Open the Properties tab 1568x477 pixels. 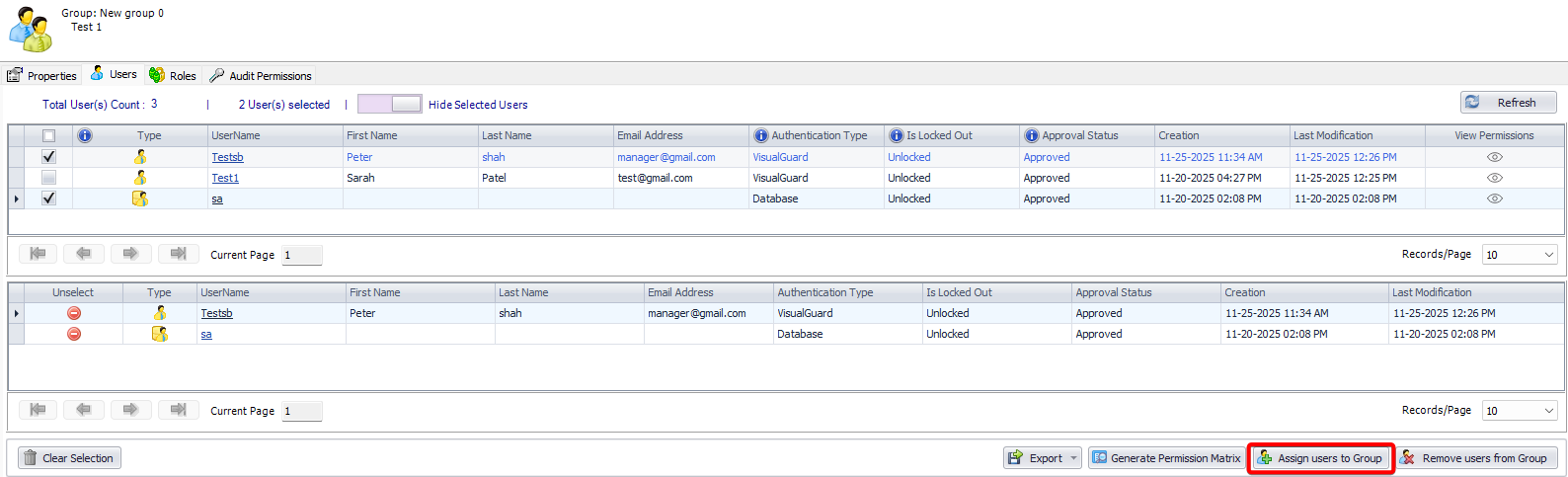[41, 76]
